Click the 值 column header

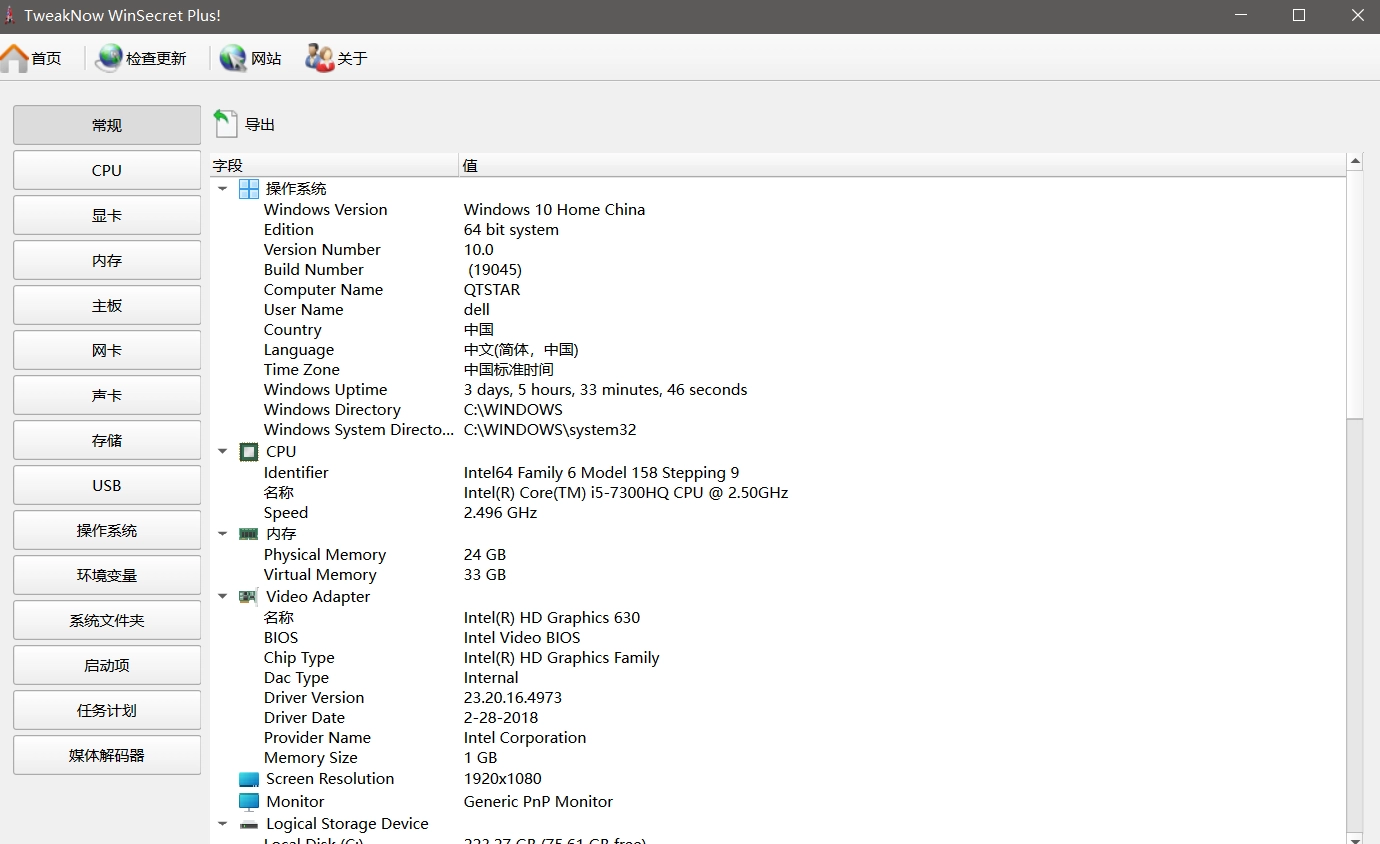point(902,165)
